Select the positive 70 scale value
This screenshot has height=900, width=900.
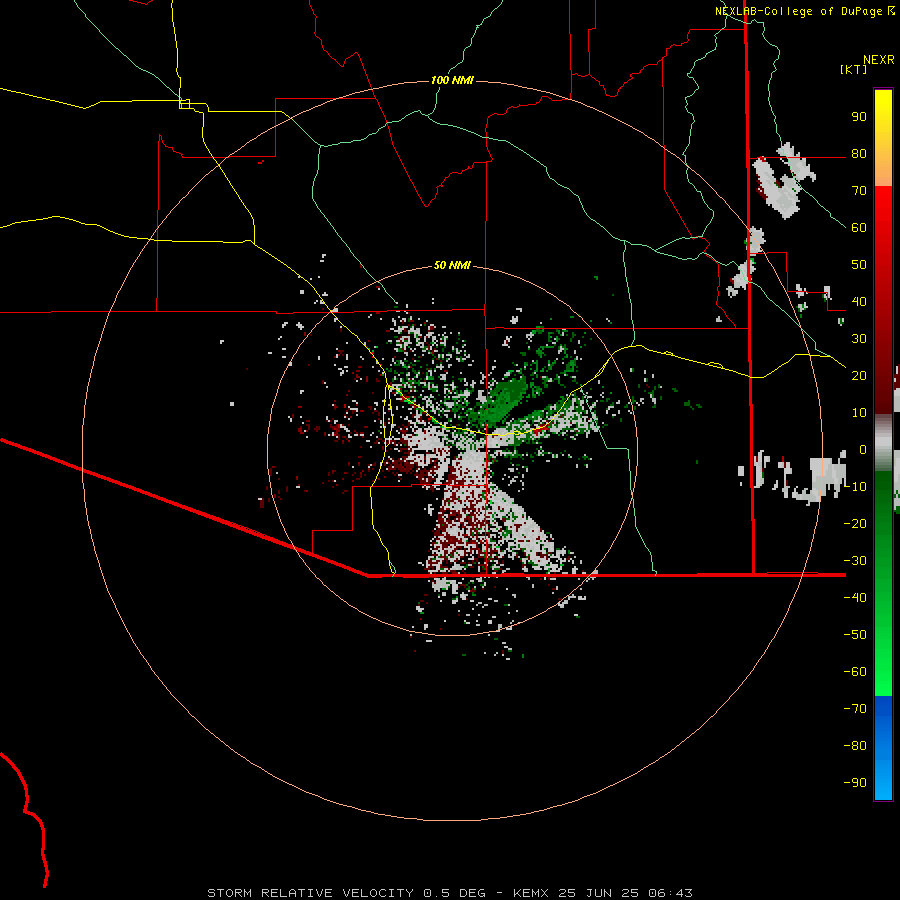click(859, 191)
